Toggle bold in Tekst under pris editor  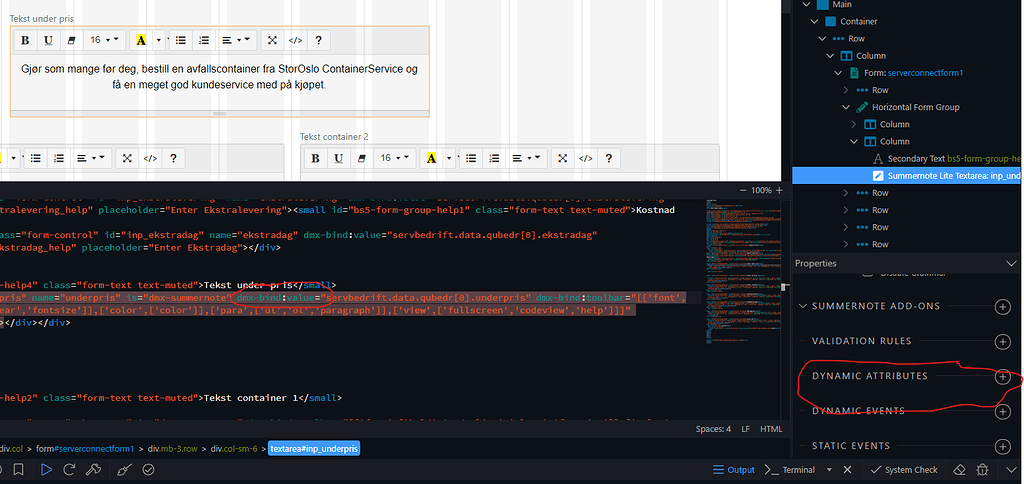coord(25,40)
